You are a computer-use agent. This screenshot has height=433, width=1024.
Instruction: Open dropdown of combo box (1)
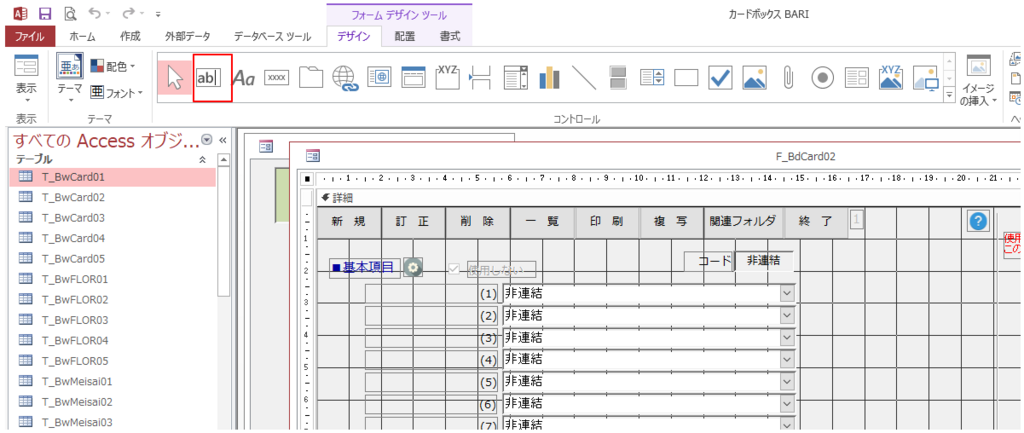[786, 293]
